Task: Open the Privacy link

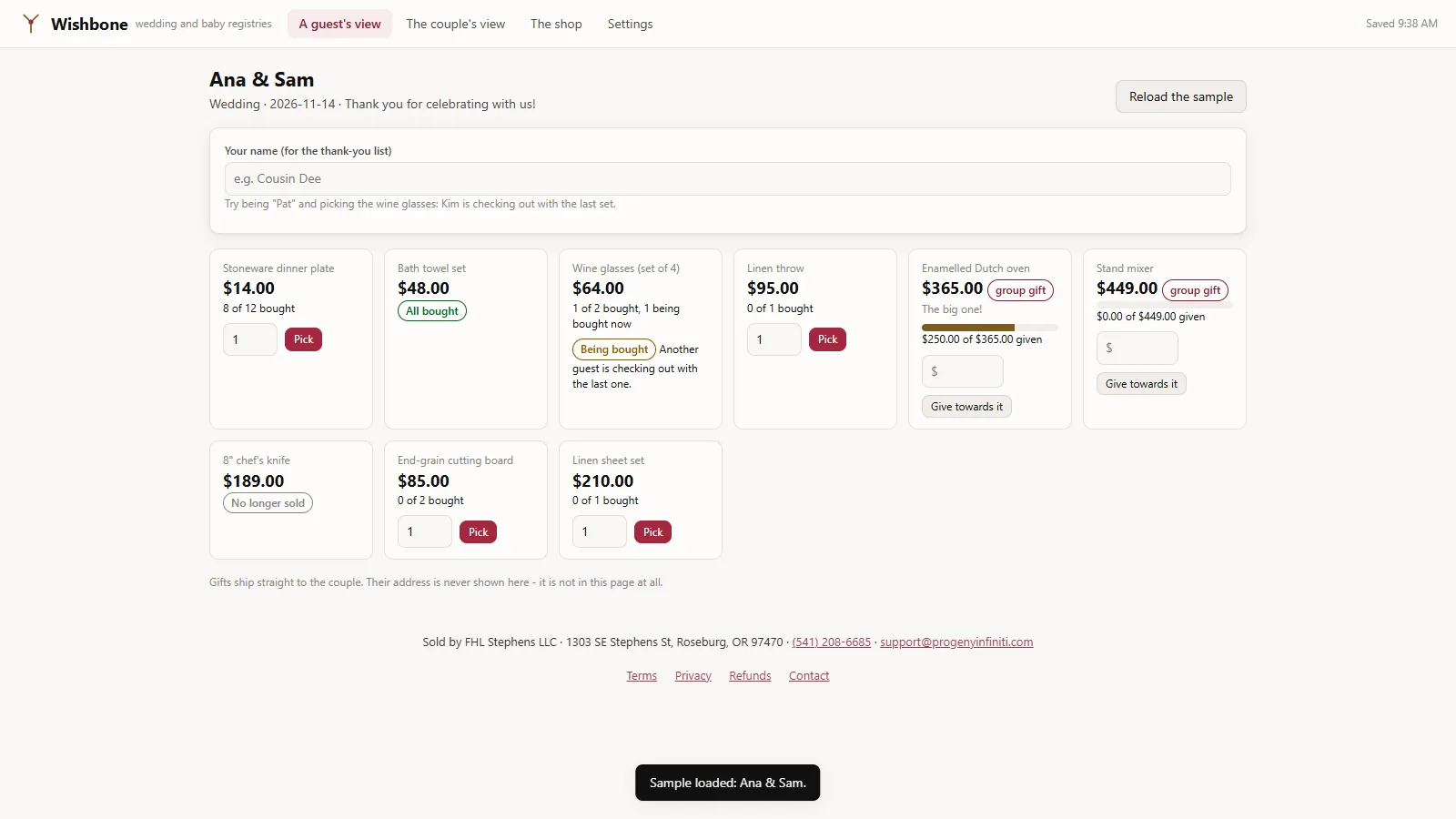Action: click(693, 676)
